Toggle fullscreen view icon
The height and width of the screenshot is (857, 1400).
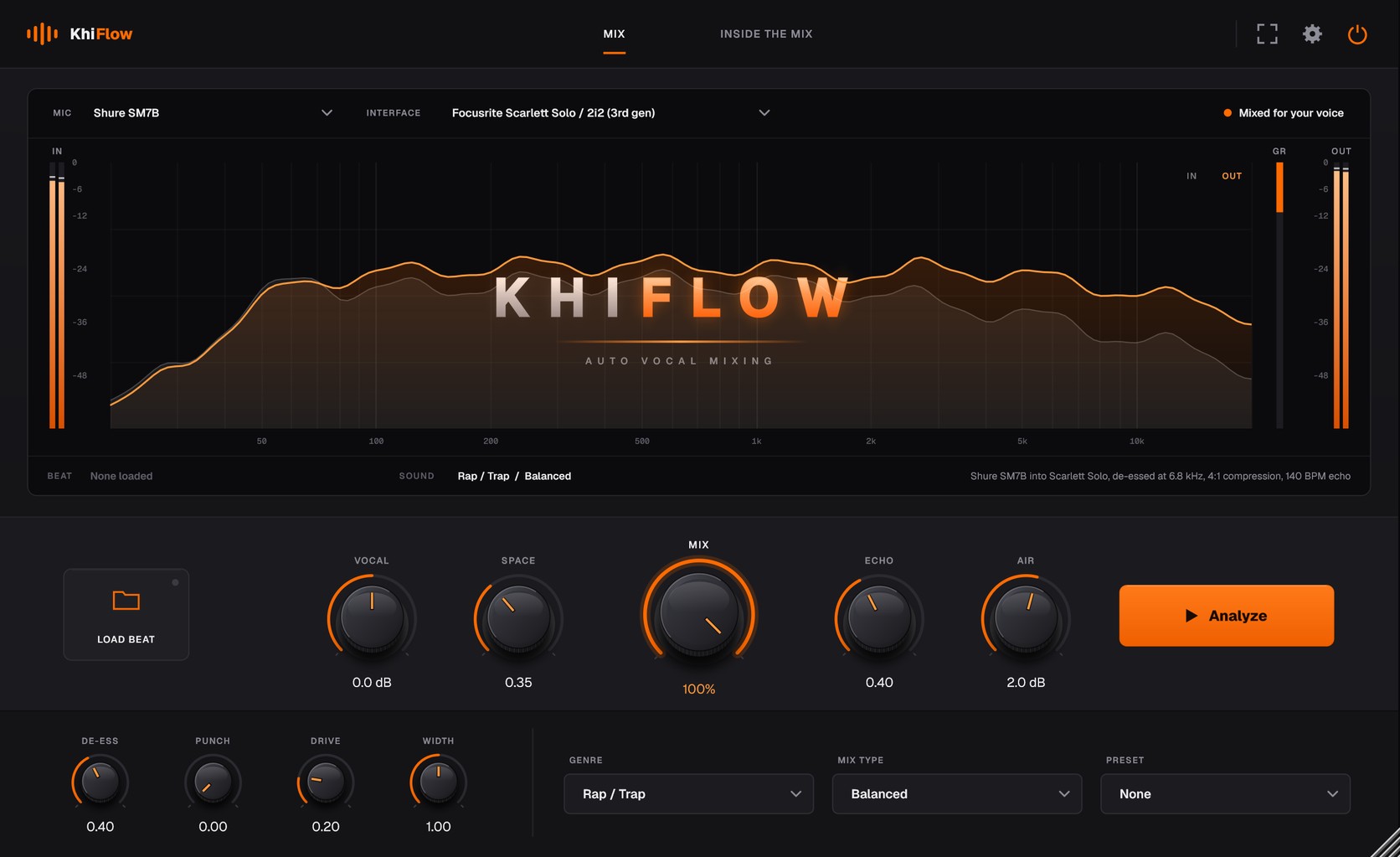pyautogui.click(x=1267, y=34)
